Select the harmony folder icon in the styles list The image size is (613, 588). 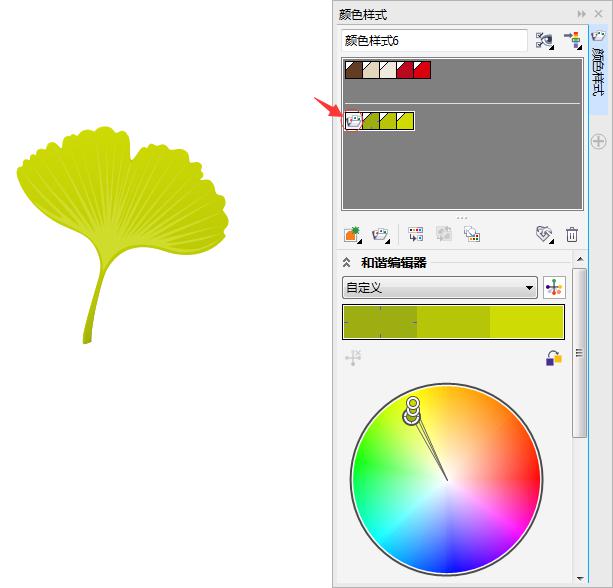click(353, 121)
